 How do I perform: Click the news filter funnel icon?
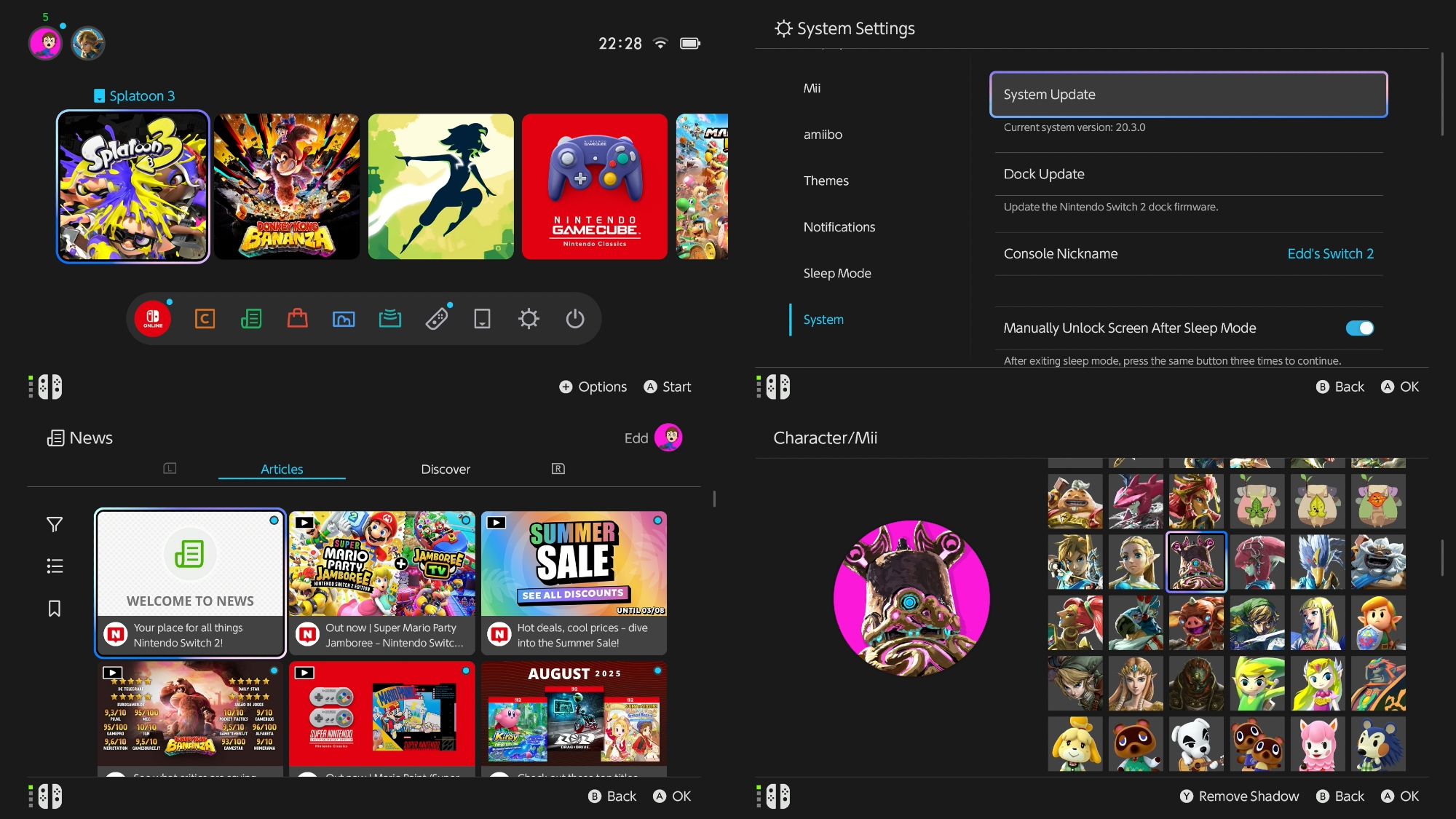(55, 524)
